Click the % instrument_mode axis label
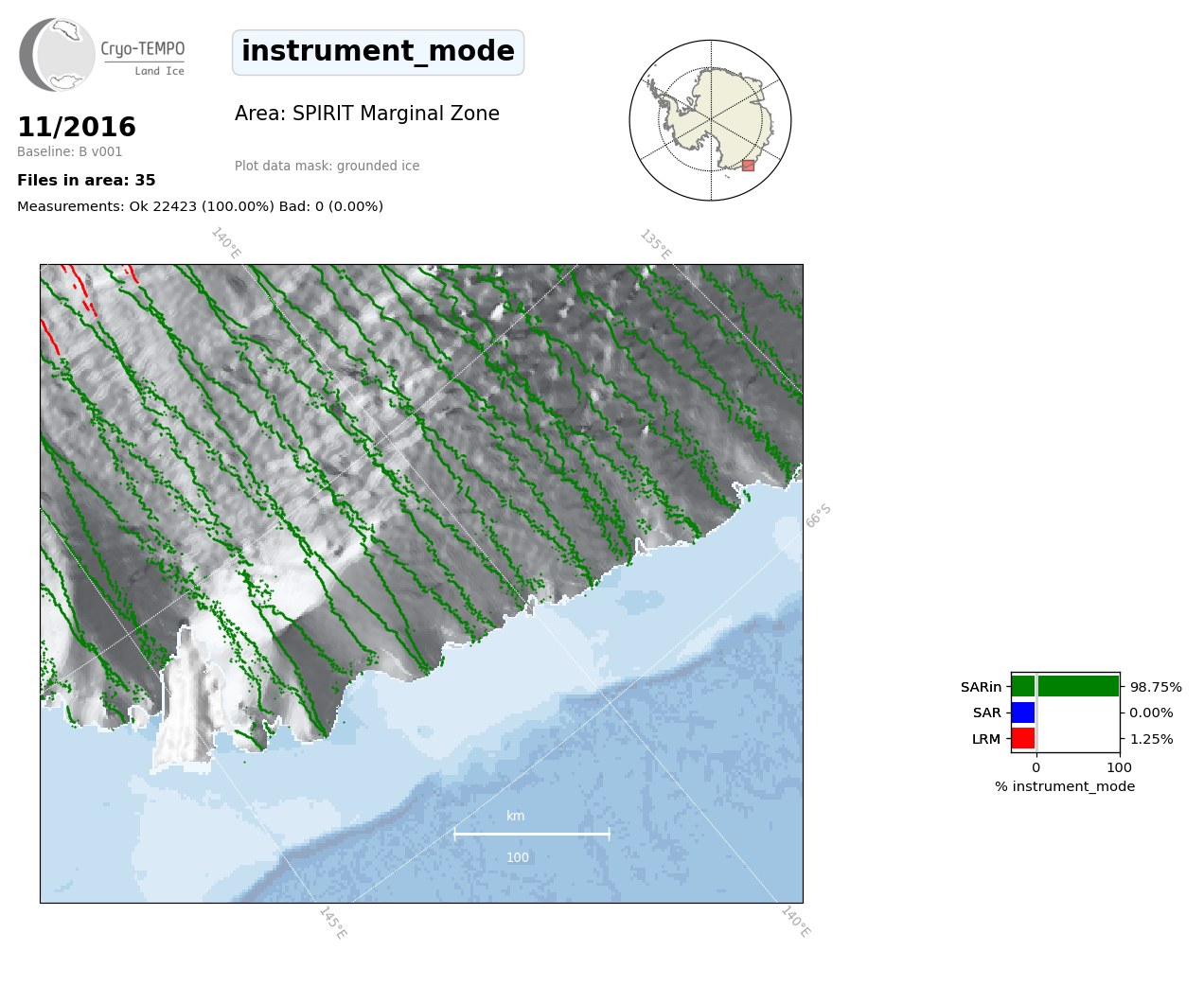 1065,786
